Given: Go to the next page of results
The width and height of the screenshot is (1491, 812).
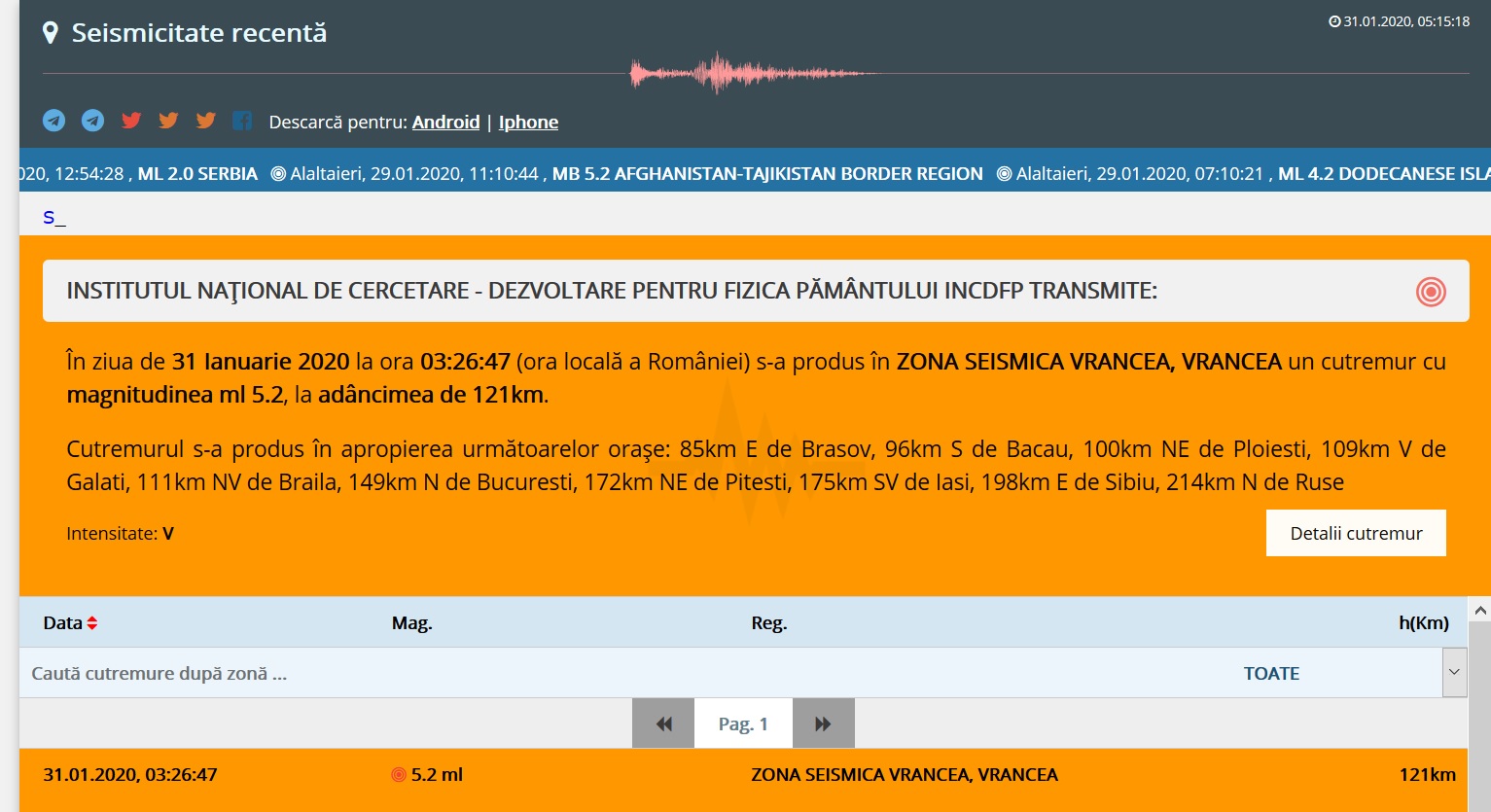Looking at the screenshot, I should 823,724.
